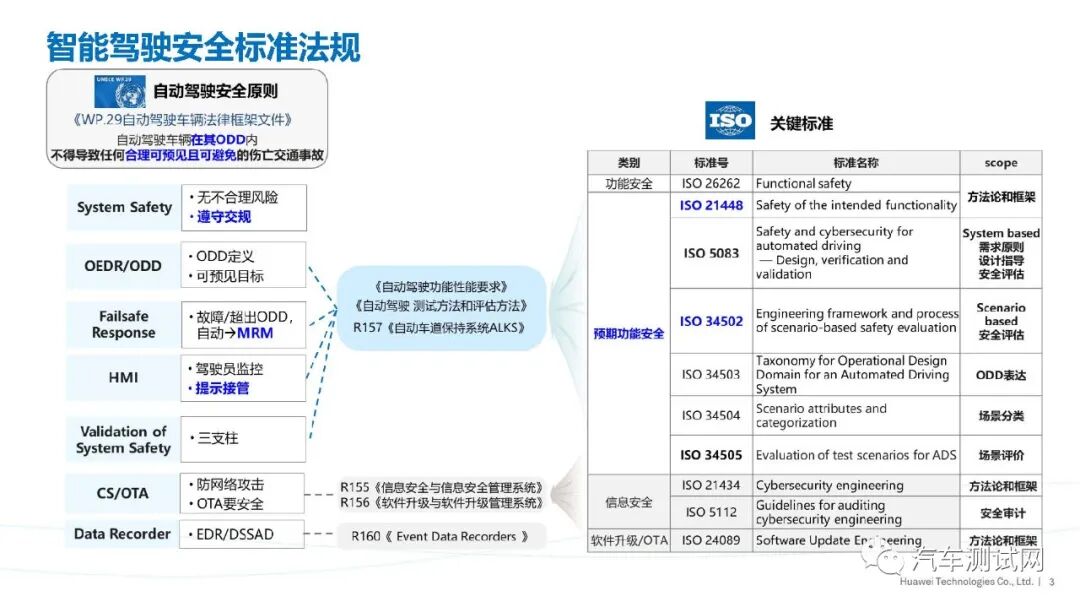Click the 自动驾驶安全原则 heading

pyautogui.click(x=215, y=91)
